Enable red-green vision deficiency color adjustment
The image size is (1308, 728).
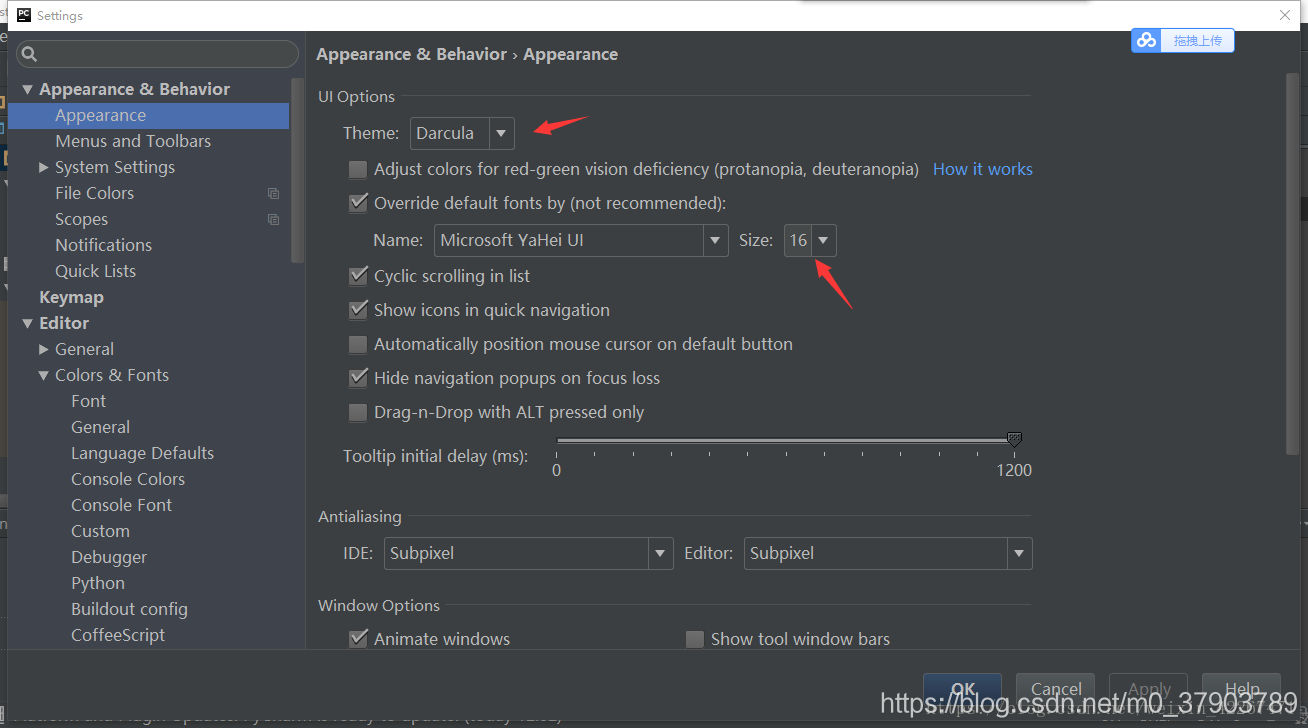coord(358,169)
